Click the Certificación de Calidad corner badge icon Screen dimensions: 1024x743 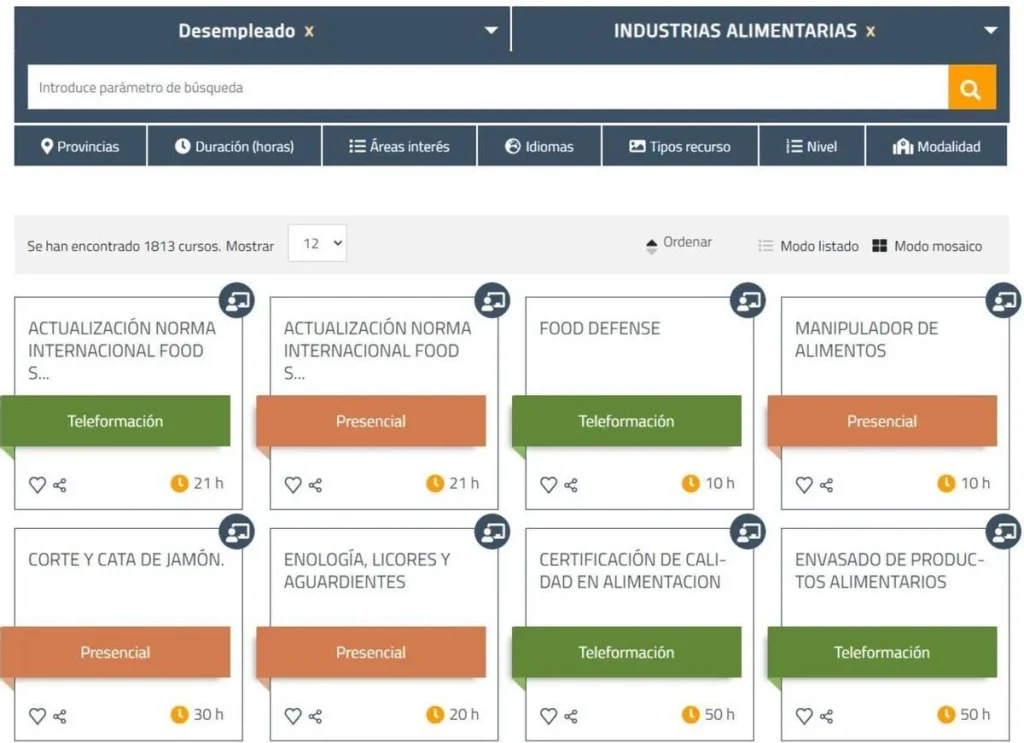point(748,532)
